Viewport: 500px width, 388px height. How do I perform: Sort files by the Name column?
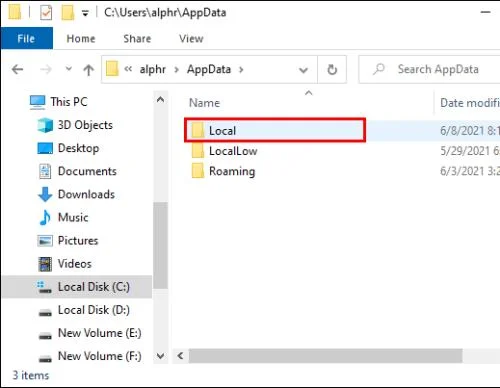(204, 103)
